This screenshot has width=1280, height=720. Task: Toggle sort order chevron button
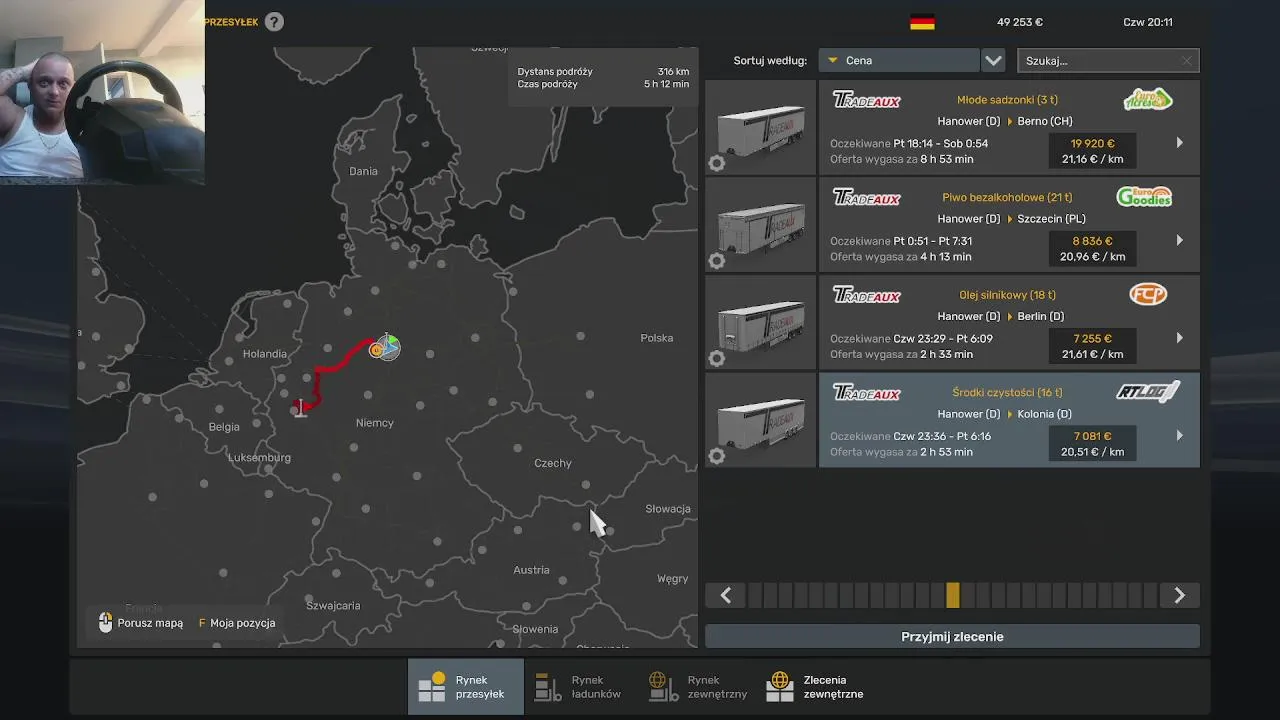(x=993, y=60)
